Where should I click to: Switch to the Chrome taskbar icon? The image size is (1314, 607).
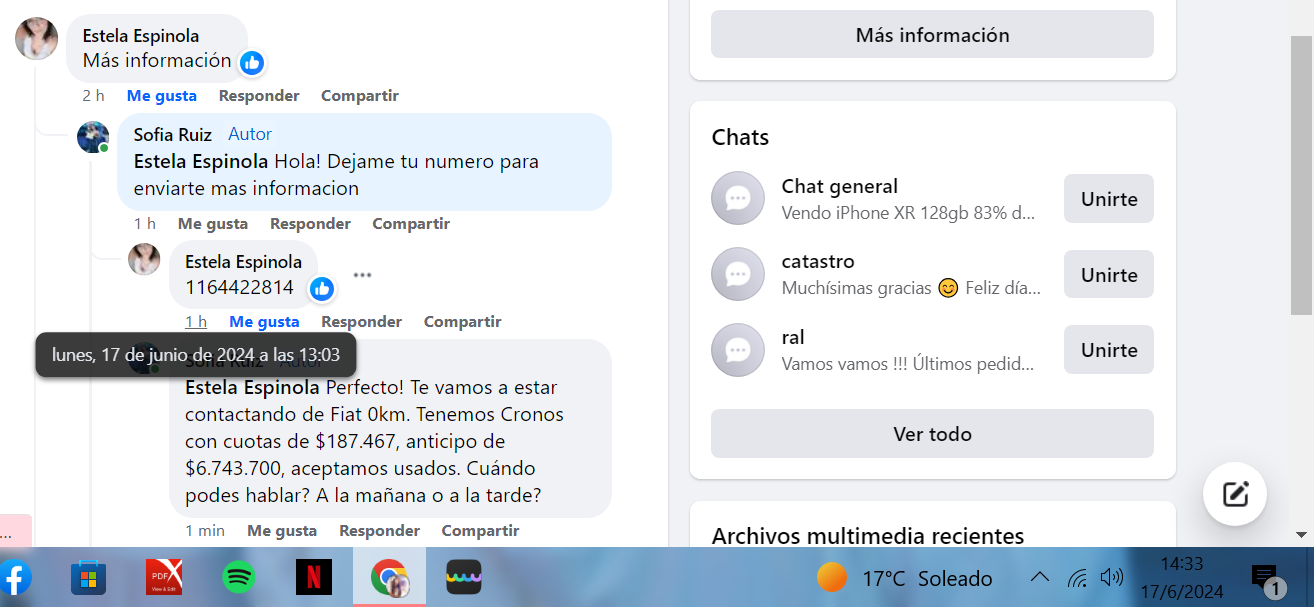(x=389, y=578)
